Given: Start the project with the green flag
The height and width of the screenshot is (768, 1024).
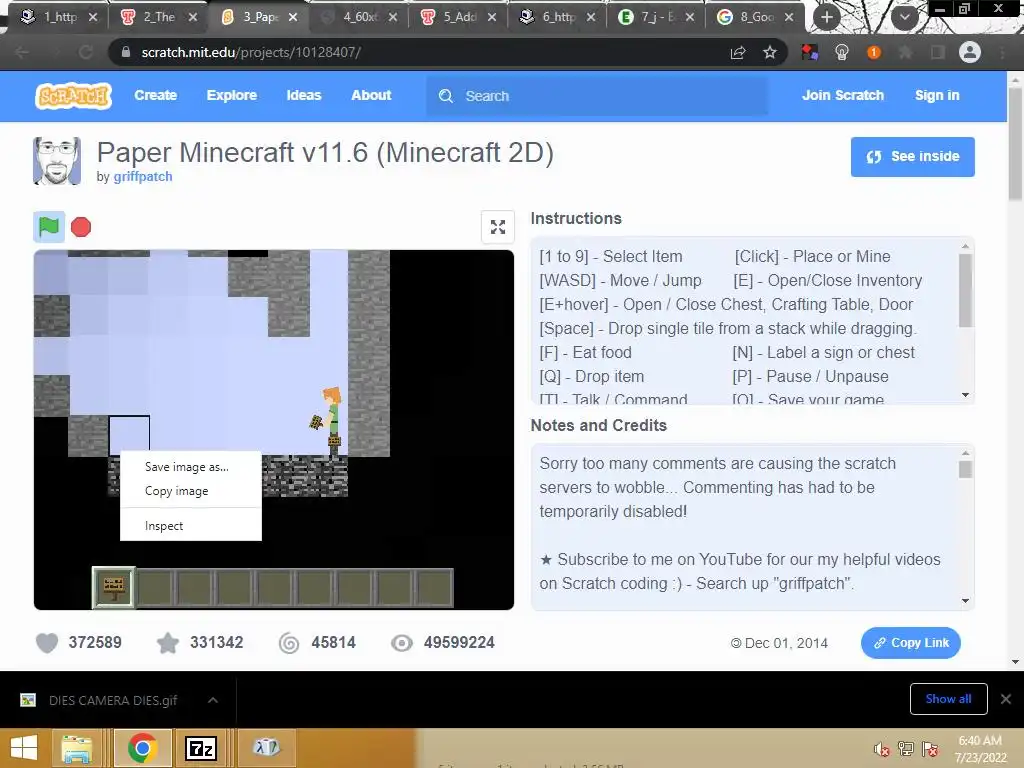Looking at the screenshot, I should click(x=49, y=227).
